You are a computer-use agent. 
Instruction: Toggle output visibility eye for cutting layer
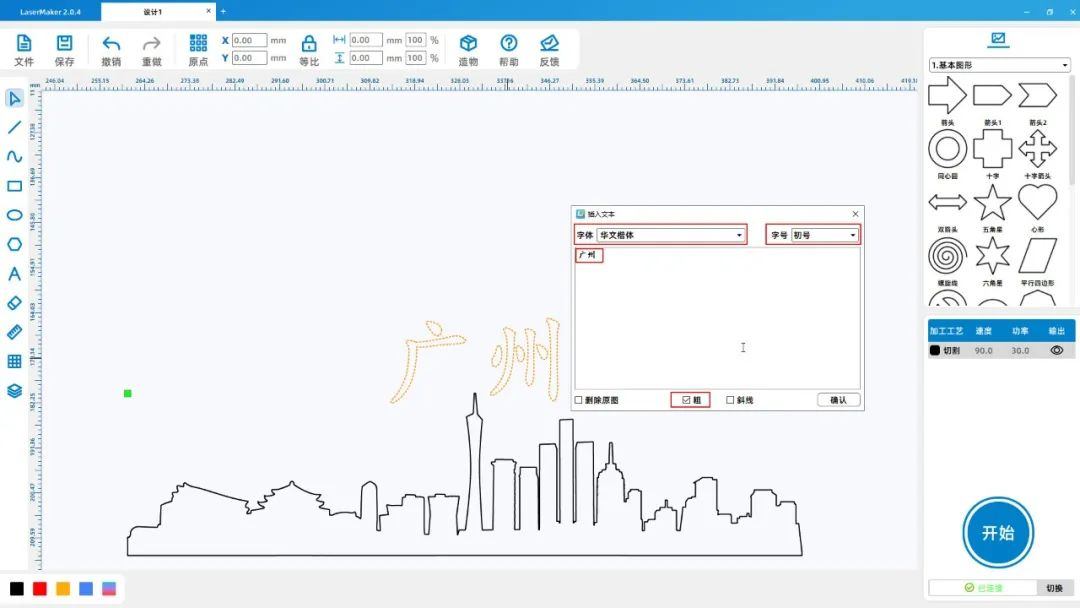1056,350
